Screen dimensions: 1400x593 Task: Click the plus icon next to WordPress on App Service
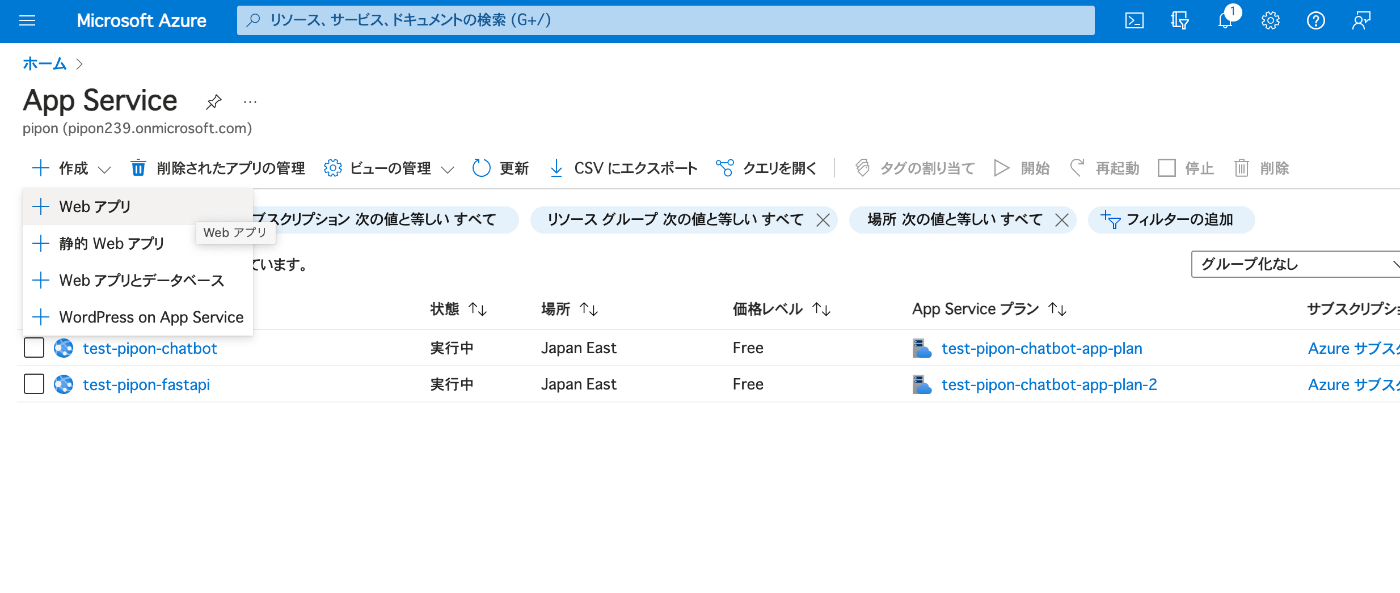(x=40, y=317)
